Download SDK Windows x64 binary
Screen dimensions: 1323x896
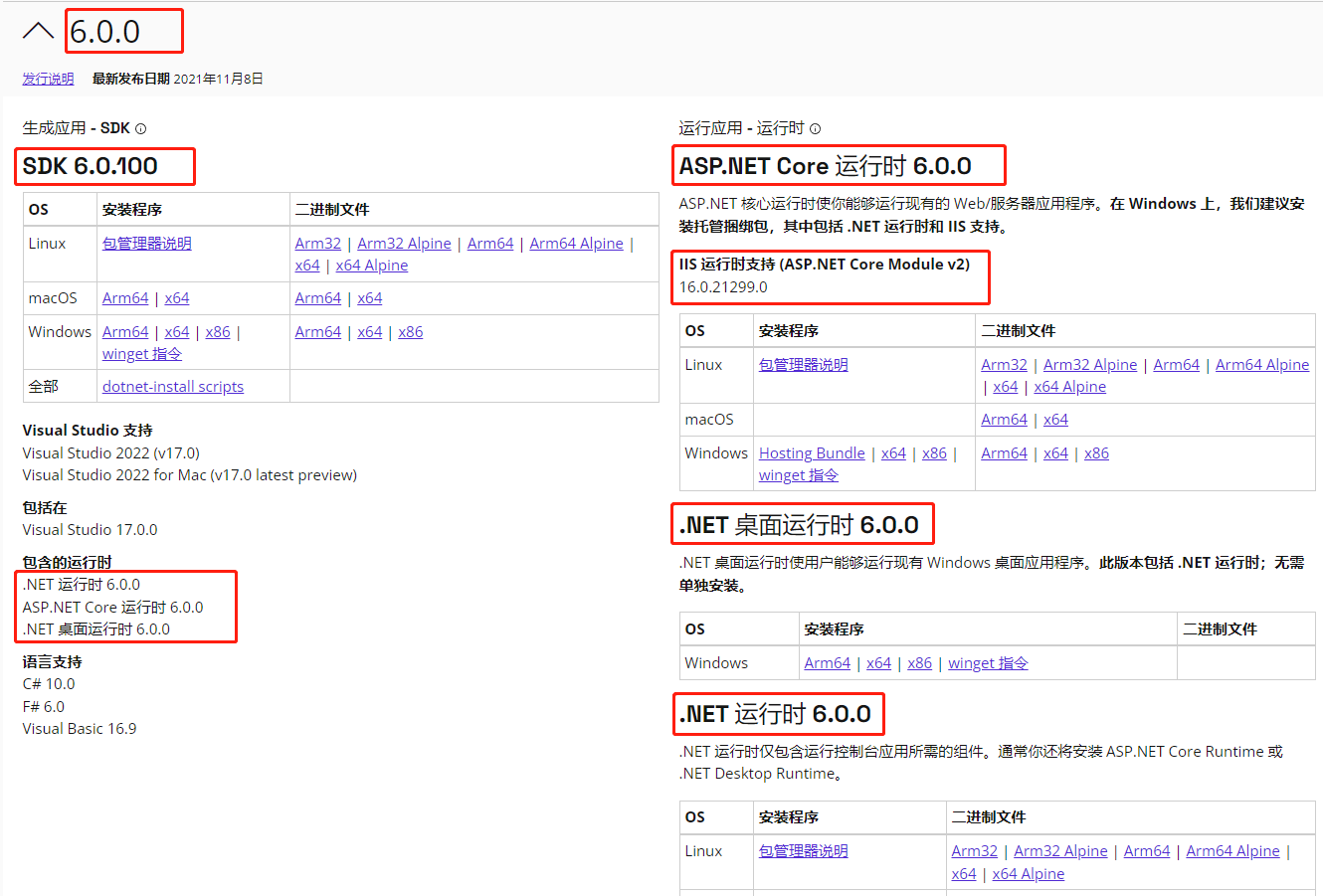(x=370, y=332)
